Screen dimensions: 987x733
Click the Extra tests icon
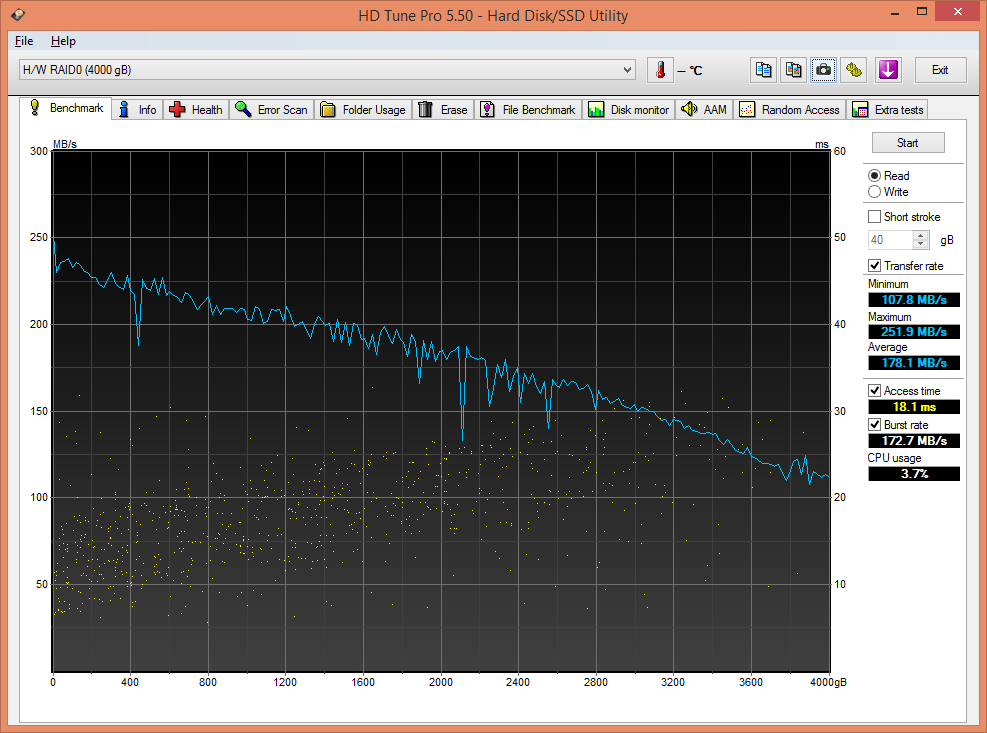[860, 110]
